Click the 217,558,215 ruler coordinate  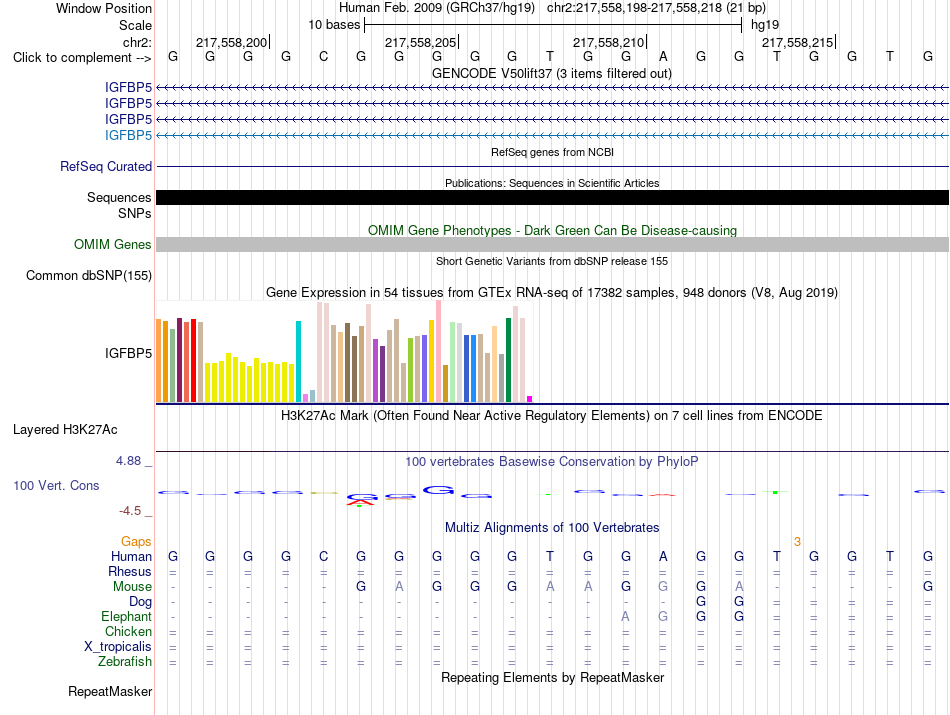point(797,42)
